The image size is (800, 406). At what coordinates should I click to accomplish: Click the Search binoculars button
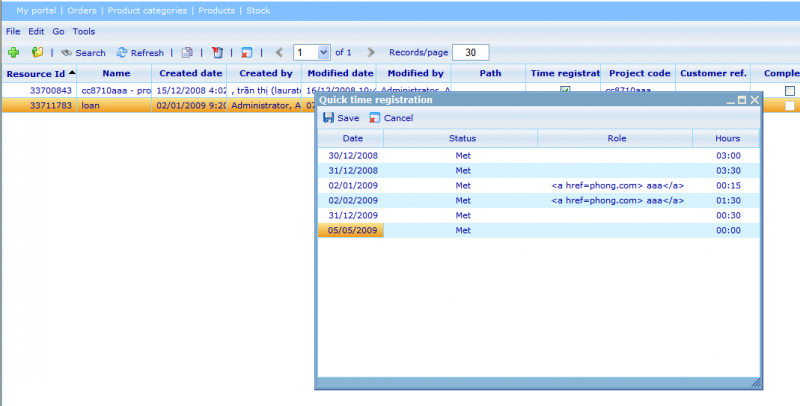click(82, 52)
